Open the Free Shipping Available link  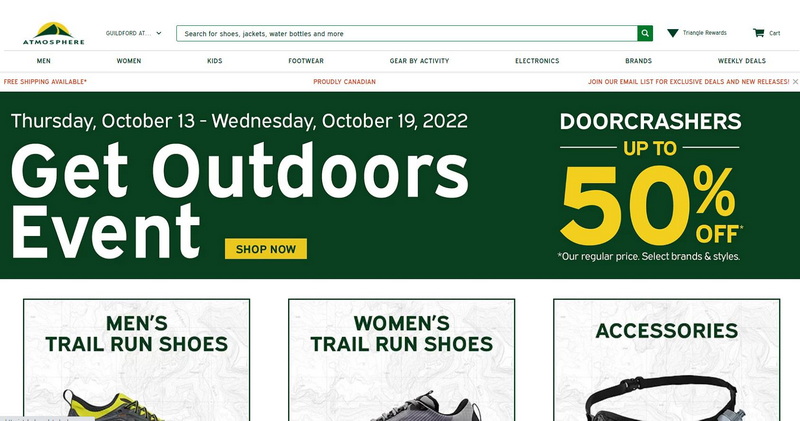click(45, 82)
